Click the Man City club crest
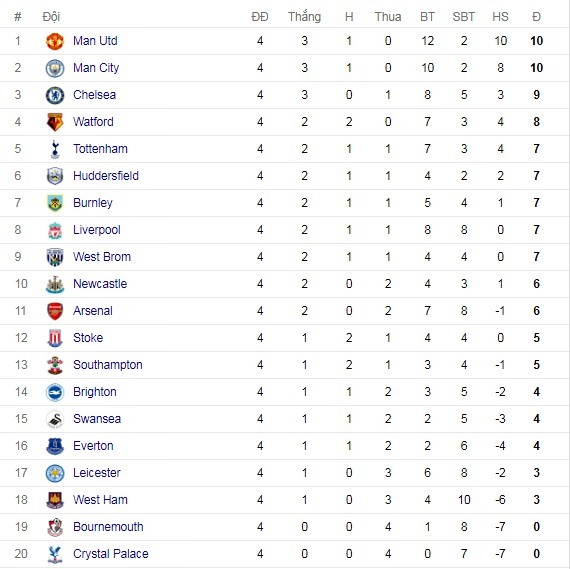Image resolution: width=570 pixels, height=569 pixels. click(x=55, y=68)
